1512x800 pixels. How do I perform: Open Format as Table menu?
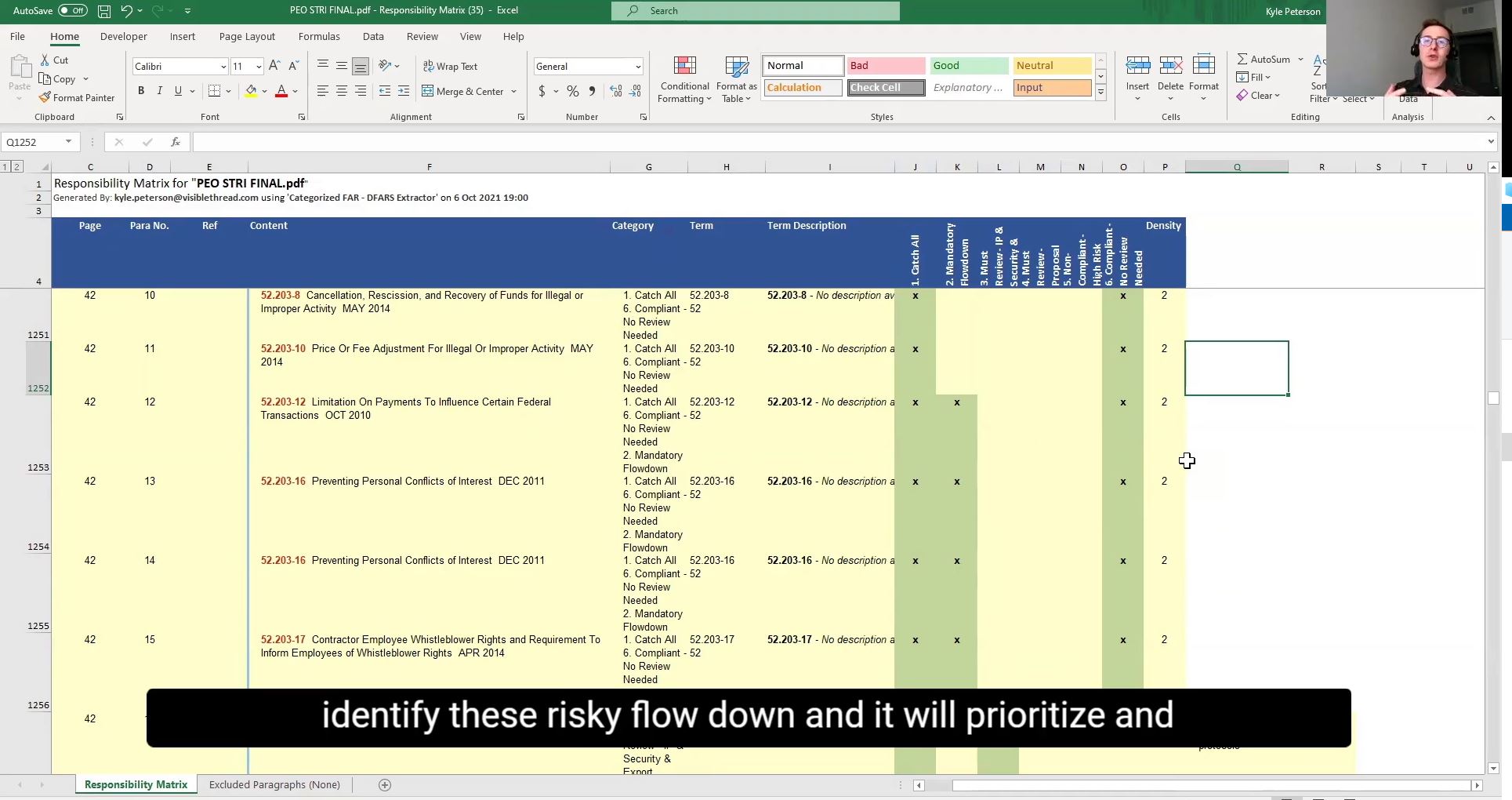click(736, 79)
